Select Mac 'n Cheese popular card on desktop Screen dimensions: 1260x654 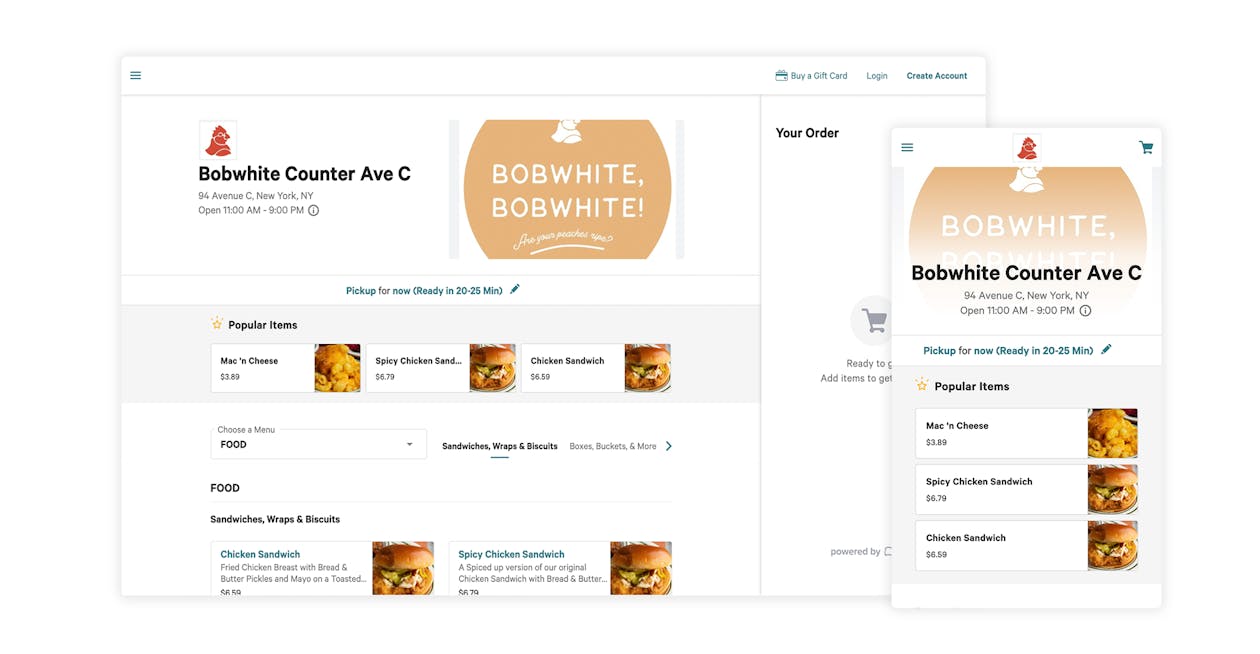pos(286,368)
